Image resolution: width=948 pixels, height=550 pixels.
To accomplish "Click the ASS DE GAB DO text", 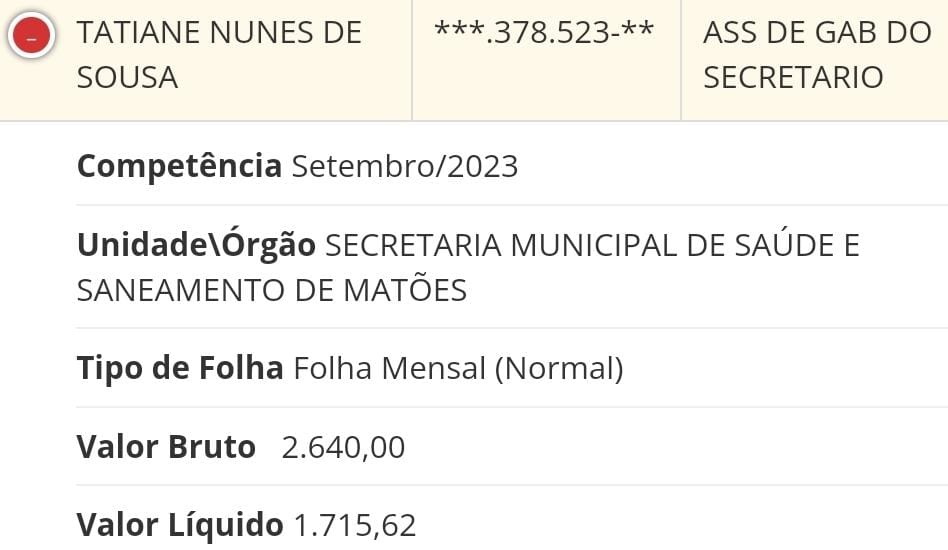I will (817, 33).
